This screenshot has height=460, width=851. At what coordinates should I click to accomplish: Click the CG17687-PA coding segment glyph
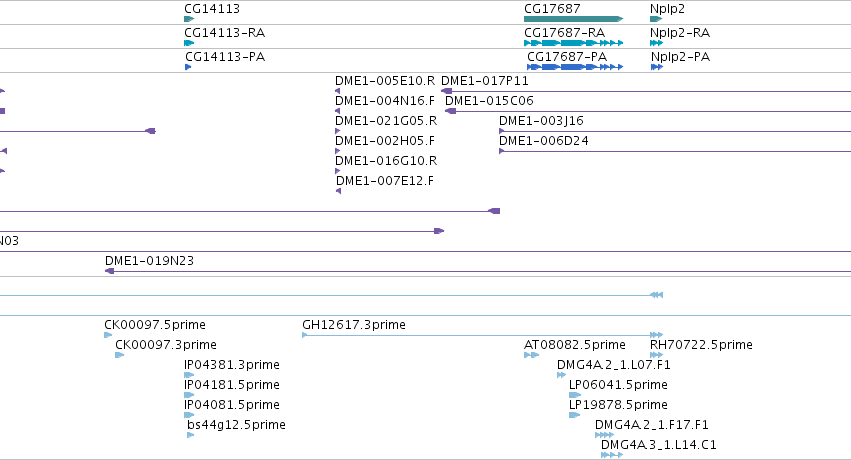[x=575, y=67]
